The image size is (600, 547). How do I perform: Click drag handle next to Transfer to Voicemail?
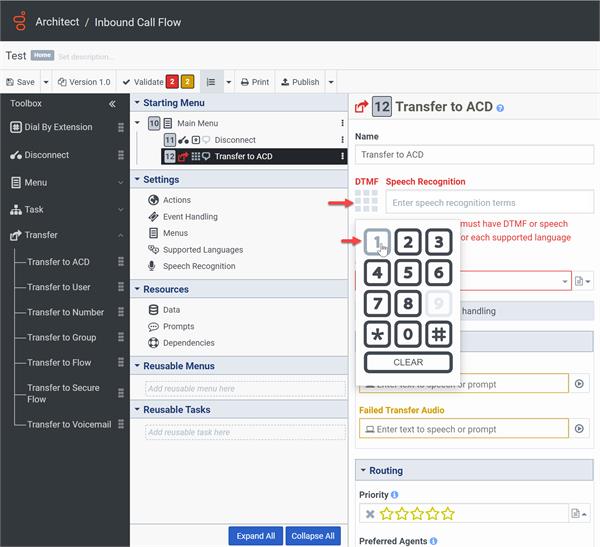(121, 424)
